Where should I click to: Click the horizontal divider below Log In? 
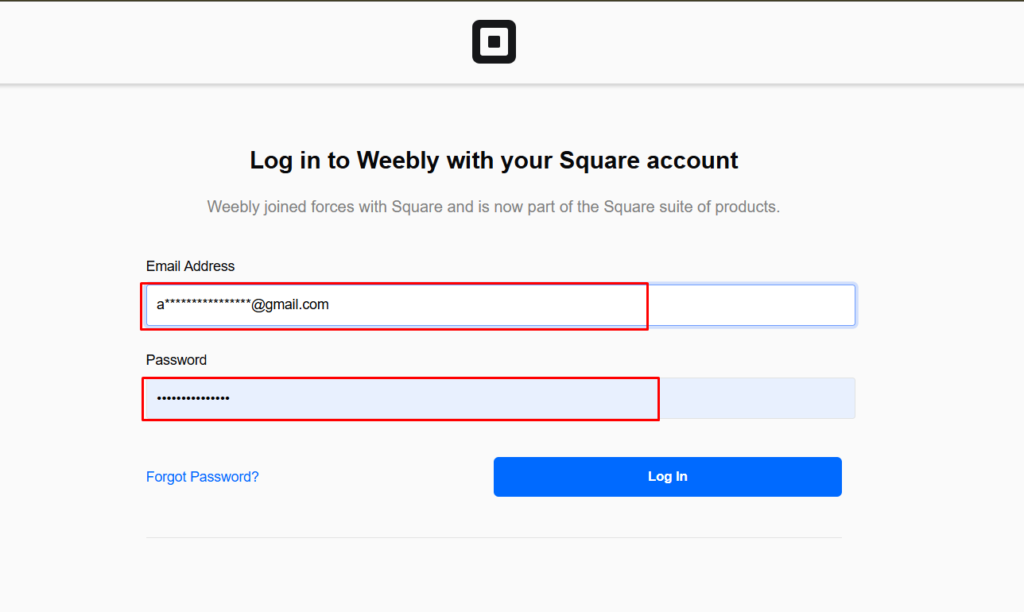(494, 538)
